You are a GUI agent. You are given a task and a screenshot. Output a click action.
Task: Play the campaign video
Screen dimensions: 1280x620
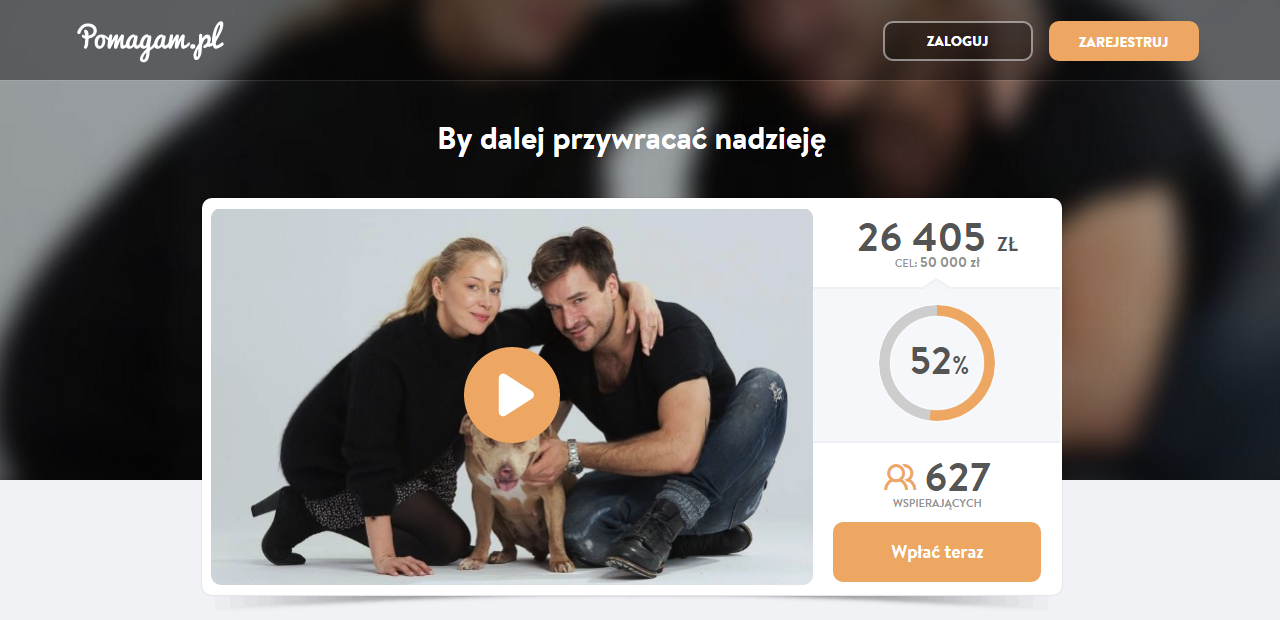(x=512, y=395)
